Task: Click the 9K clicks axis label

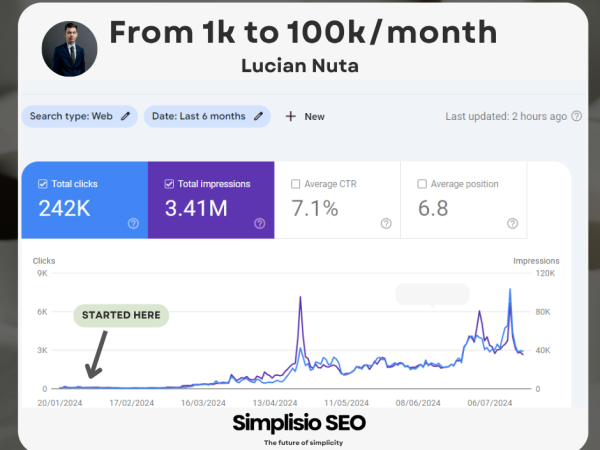Action: point(42,273)
